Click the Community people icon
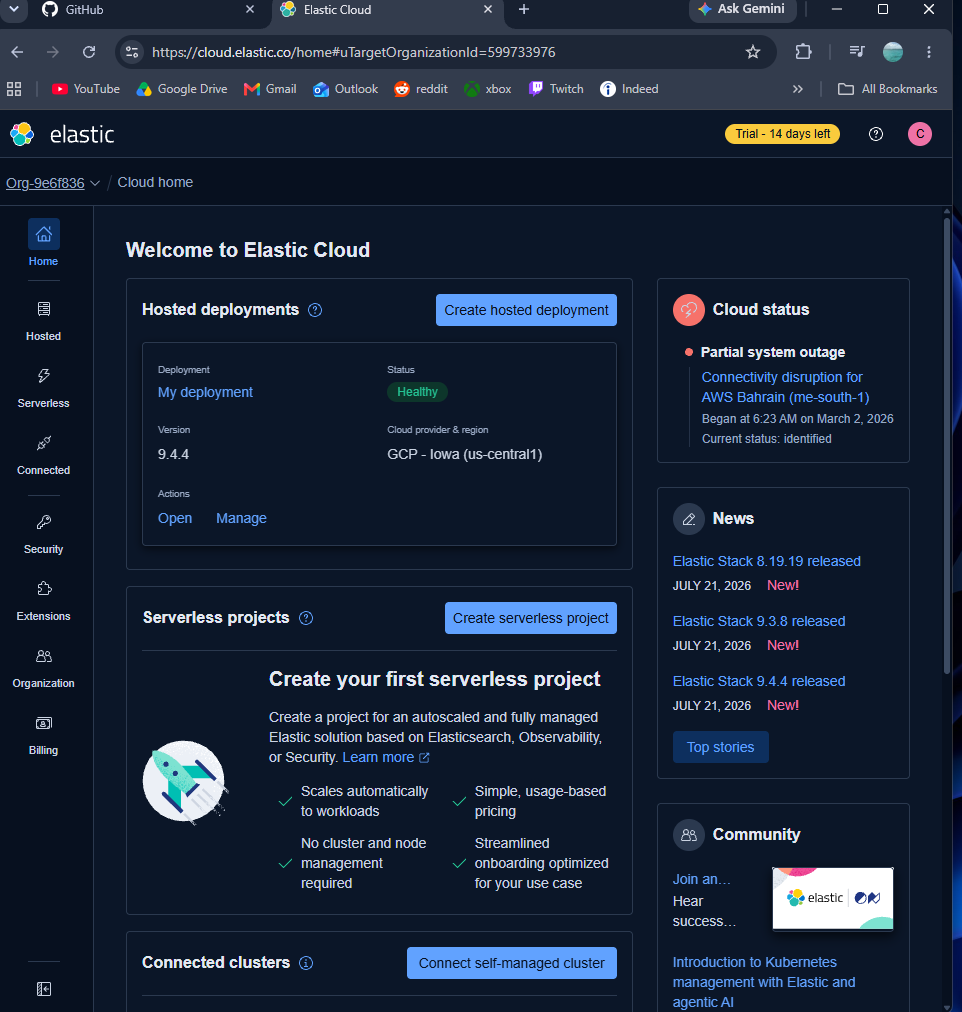 point(688,835)
